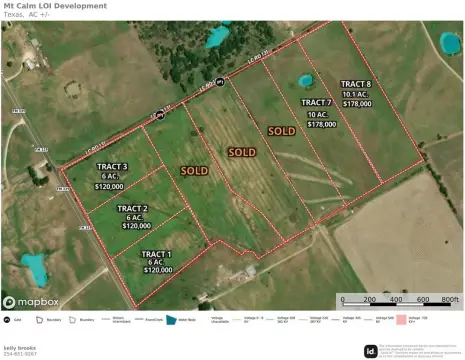Click the pink Voltage 735 kV legend swatch
465x360 pixels.
click(x=402, y=320)
